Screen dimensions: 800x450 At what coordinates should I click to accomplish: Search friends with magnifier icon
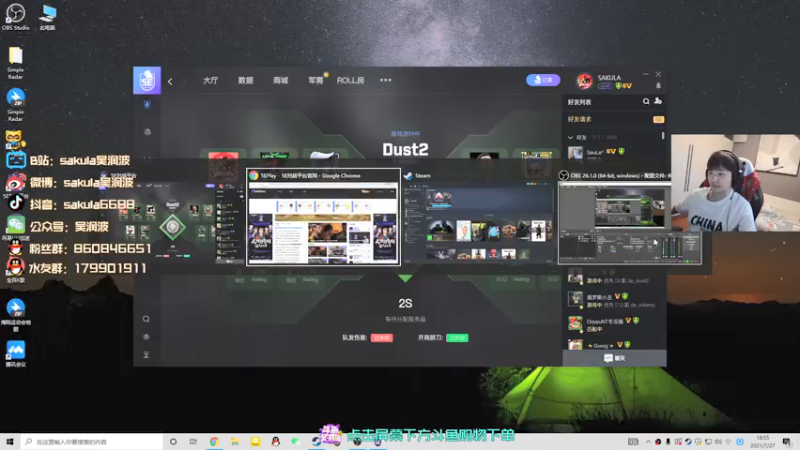click(646, 102)
